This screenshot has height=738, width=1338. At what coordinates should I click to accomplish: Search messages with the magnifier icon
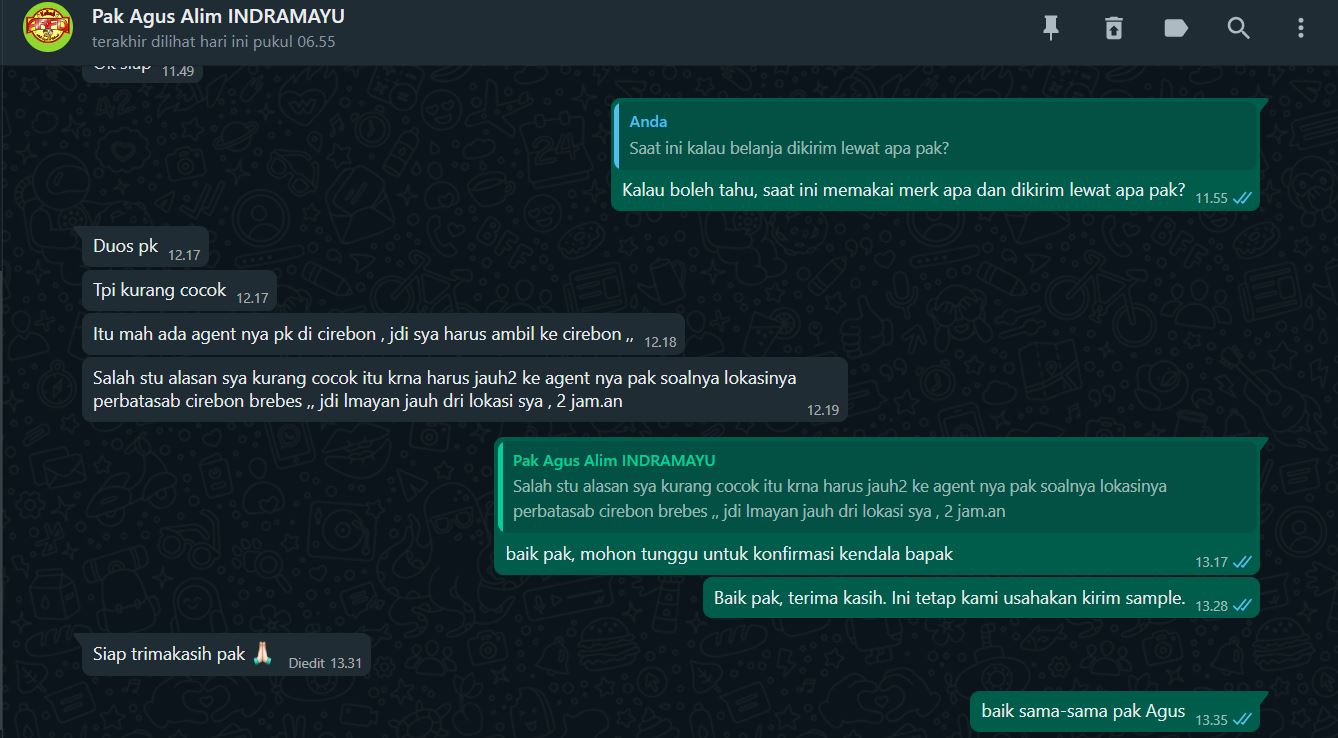[x=1239, y=28]
